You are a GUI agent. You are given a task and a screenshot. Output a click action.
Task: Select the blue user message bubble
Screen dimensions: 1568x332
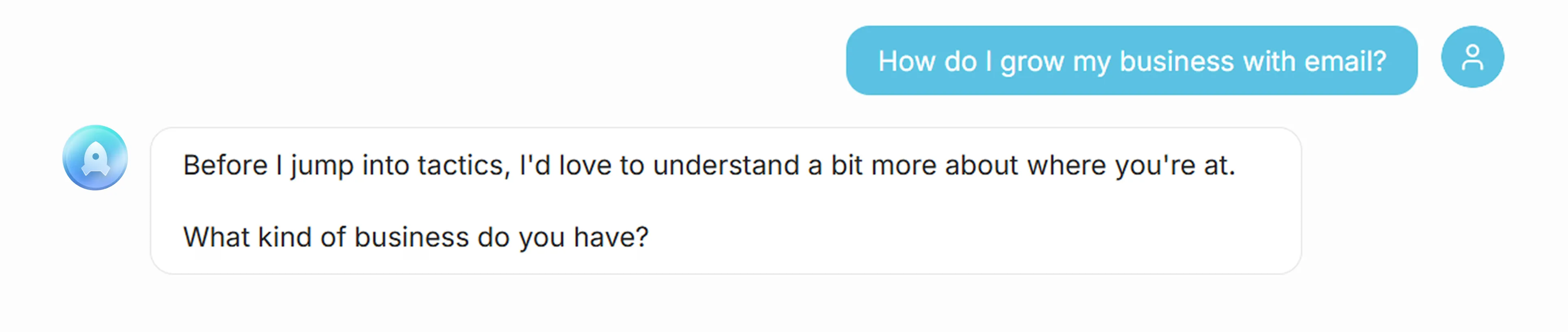tap(1131, 60)
